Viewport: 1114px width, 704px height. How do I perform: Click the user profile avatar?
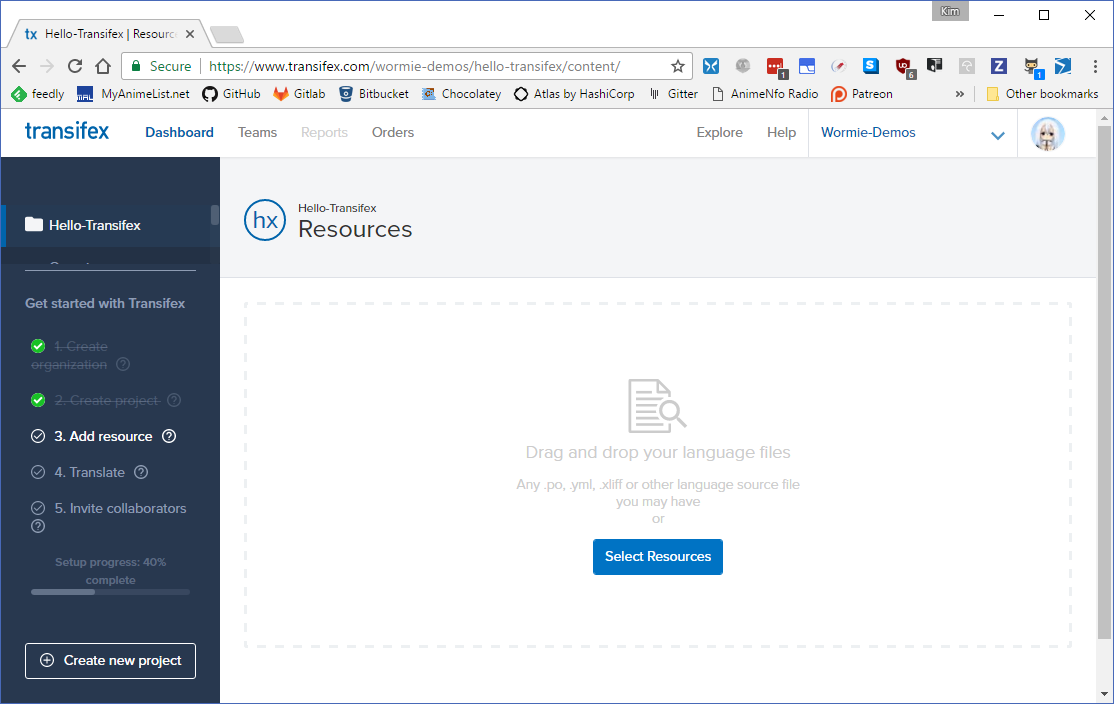[1047, 134]
